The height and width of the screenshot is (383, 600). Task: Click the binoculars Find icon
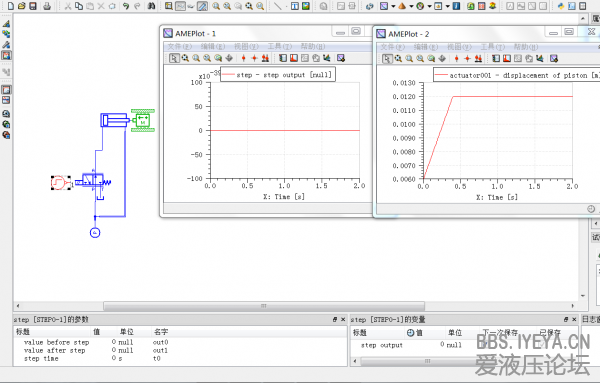tap(152, 6)
